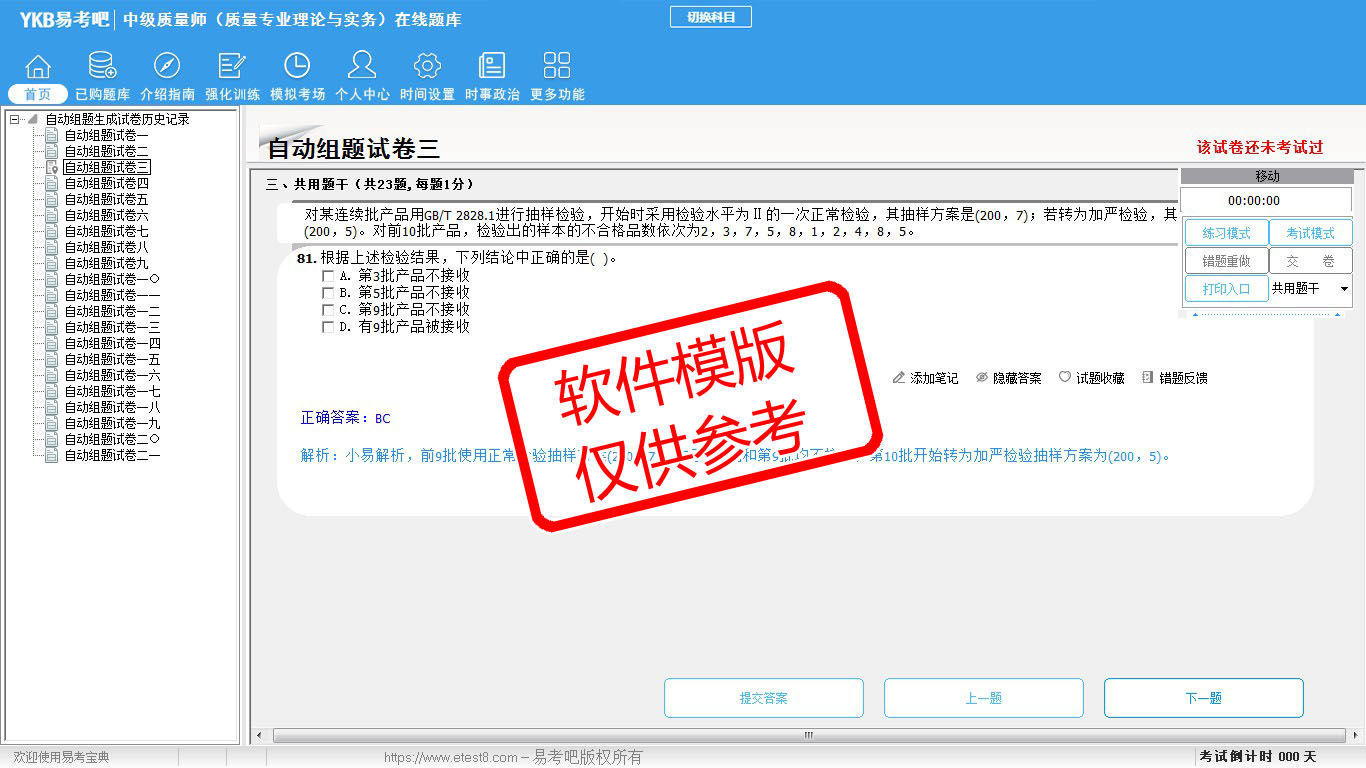Click the 下一题 button
Image resolution: width=1366 pixels, height=768 pixels.
(x=1203, y=698)
